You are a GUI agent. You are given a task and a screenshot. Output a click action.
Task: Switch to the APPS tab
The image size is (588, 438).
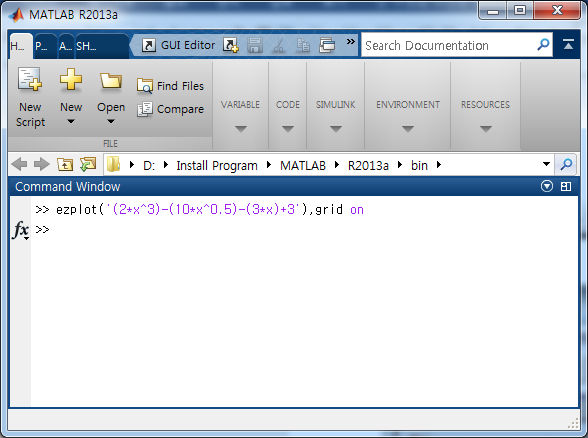tap(66, 46)
